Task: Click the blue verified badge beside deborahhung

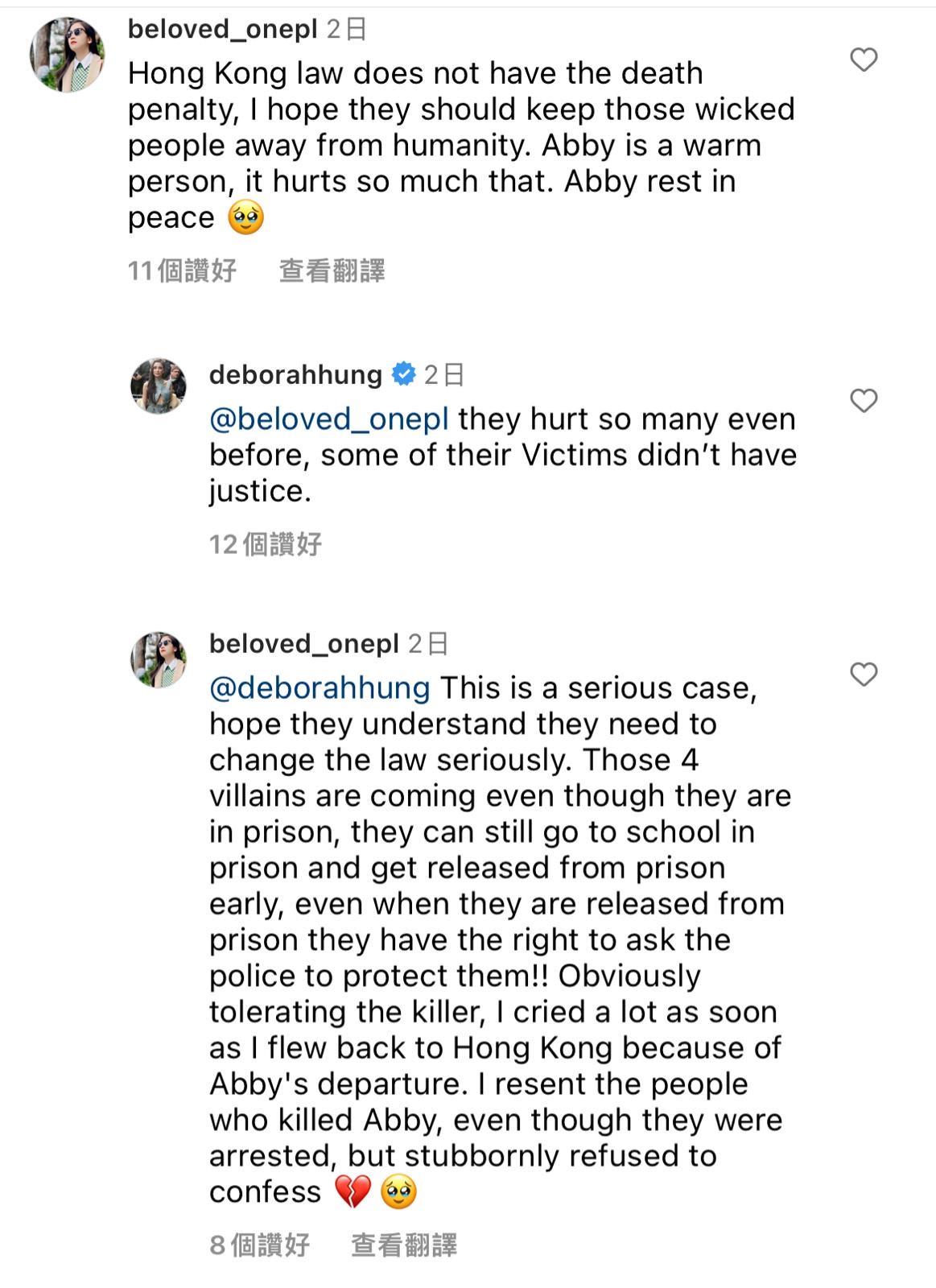Action: tap(403, 374)
